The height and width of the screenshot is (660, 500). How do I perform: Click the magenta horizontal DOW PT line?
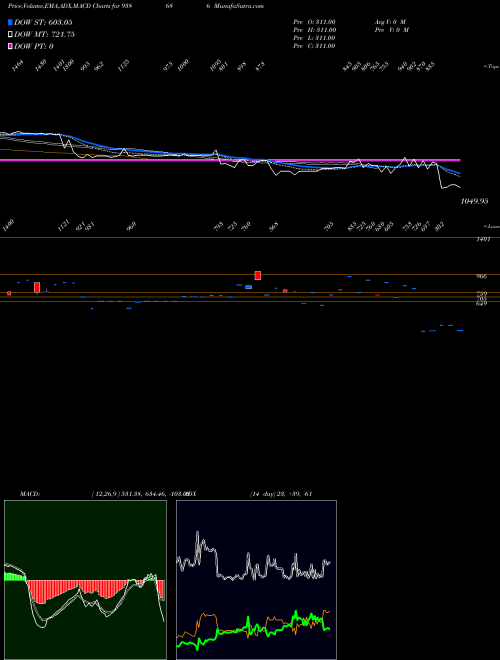click(230, 160)
